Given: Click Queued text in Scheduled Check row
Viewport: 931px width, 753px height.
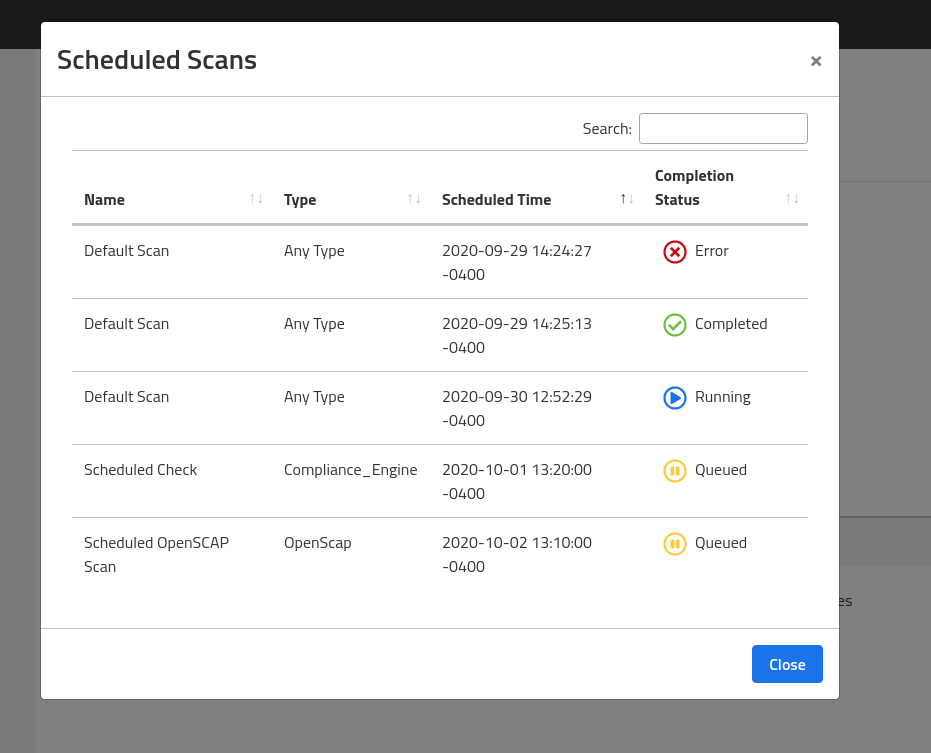Looking at the screenshot, I should (x=721, y=470).
